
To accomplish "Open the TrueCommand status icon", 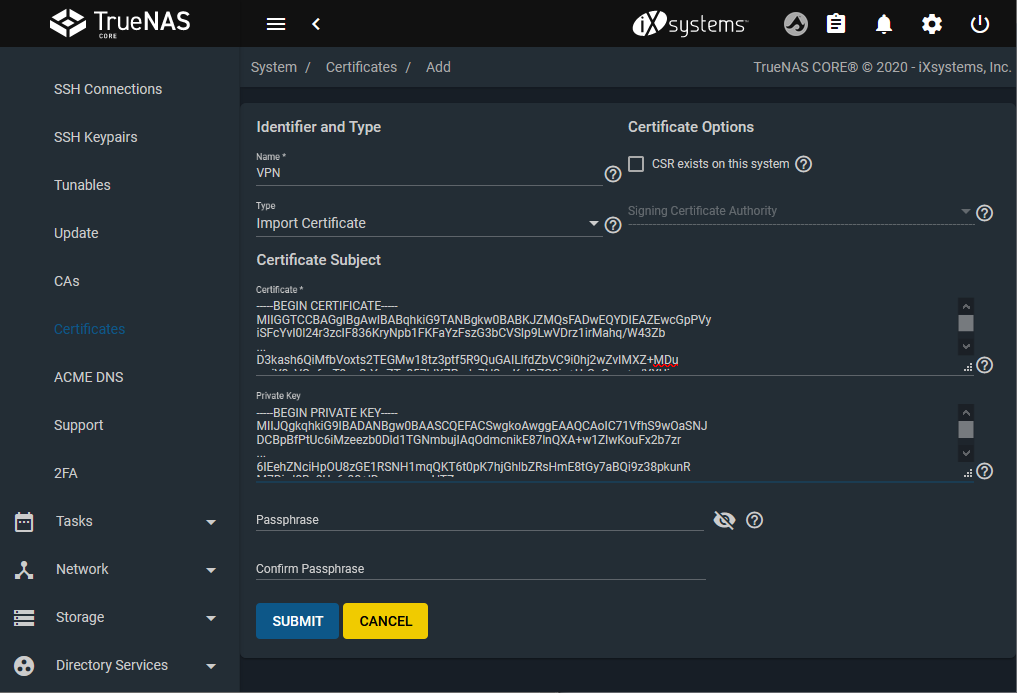I will coord(795,24).
